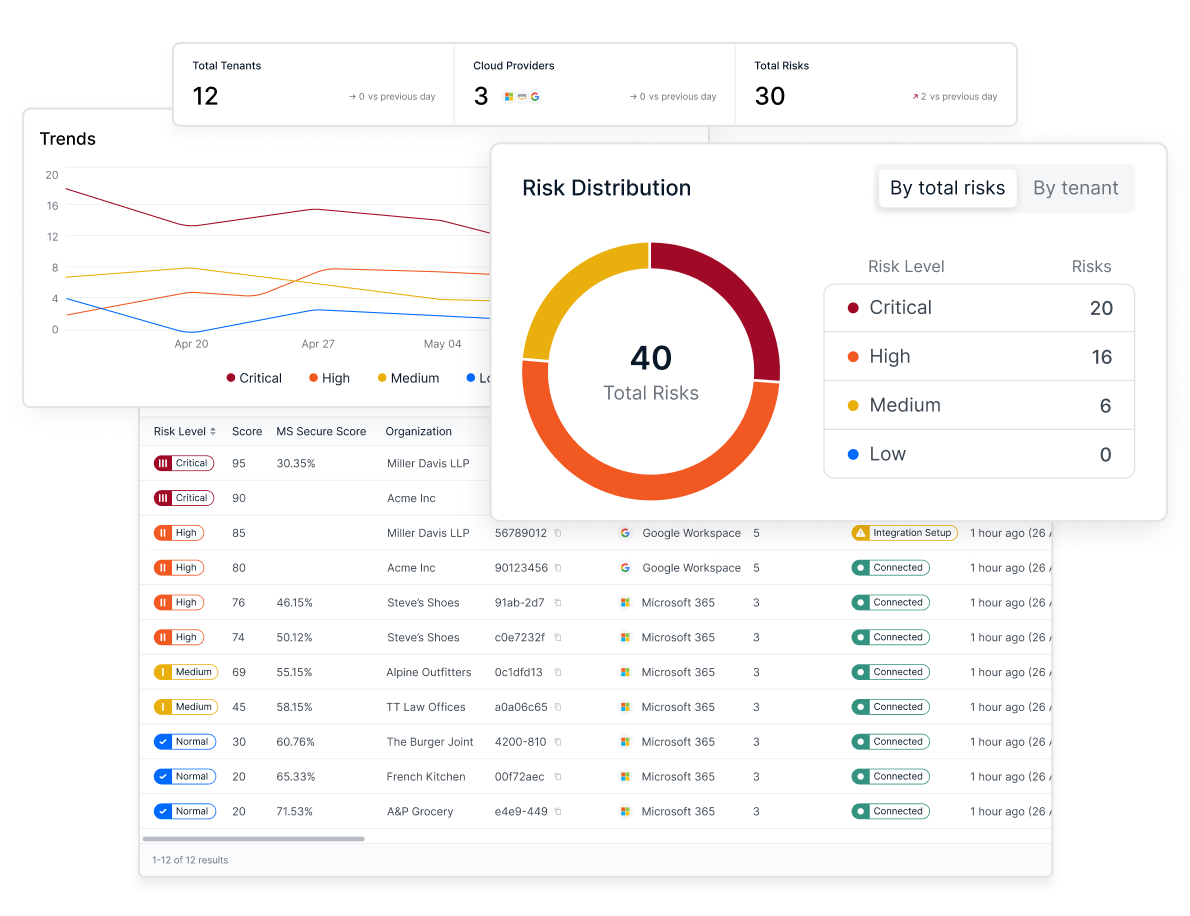1190x916 pixels.
Task: Click the Total Tenants card
Action: [313, 84]
